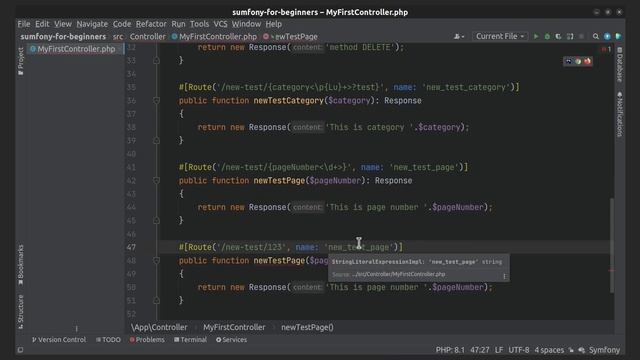The width and height of the screenshot is (640, 360).
Task: Open the Database tool window
Action: pyautogui.click(x=619, y=64)
